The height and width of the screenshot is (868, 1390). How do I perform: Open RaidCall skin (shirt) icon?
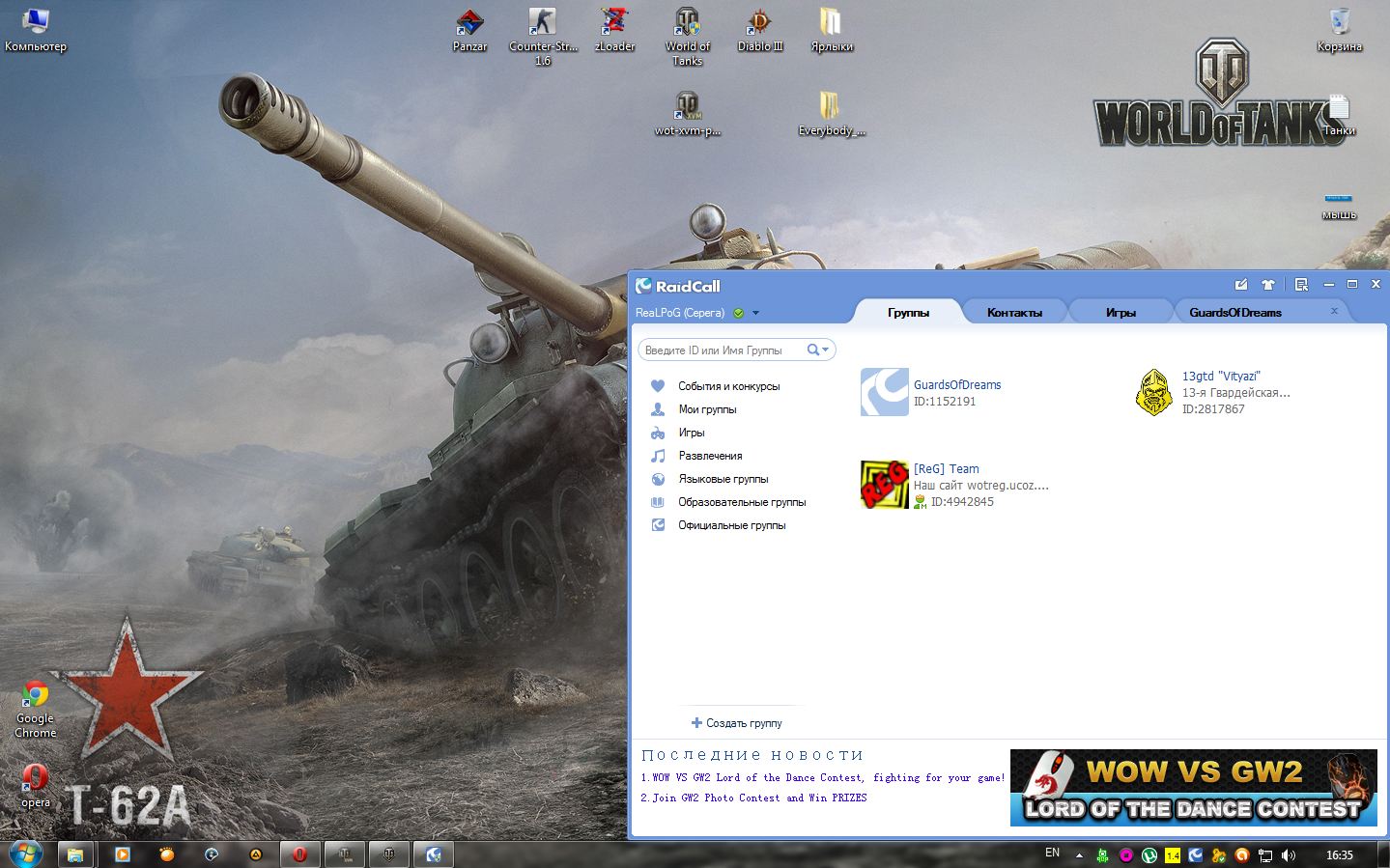coord(1268,285)
